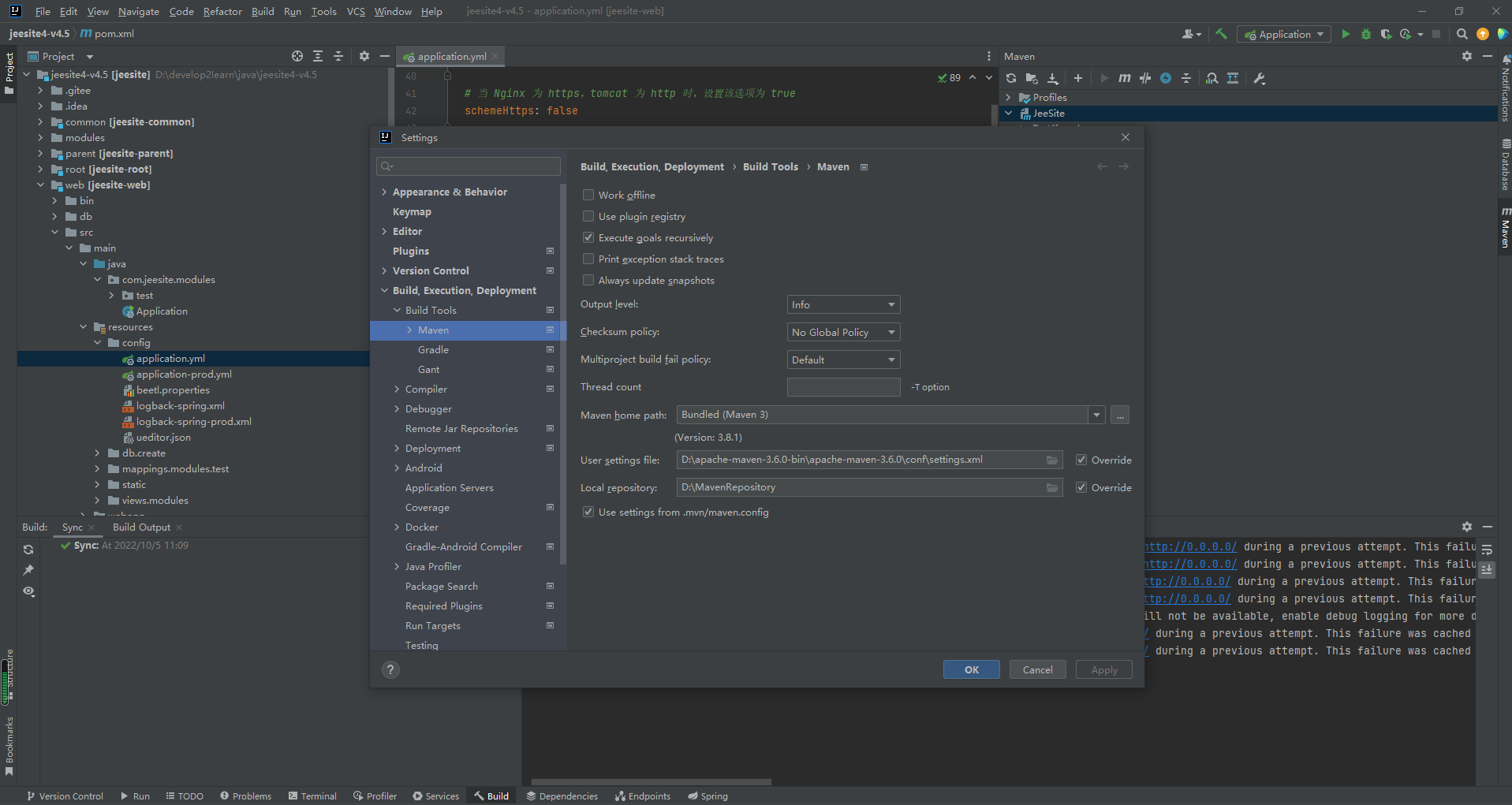This screenshot has width=1512, height=805.
Task: Enable Use plugin registry checkbox
Action: (588, 216)
